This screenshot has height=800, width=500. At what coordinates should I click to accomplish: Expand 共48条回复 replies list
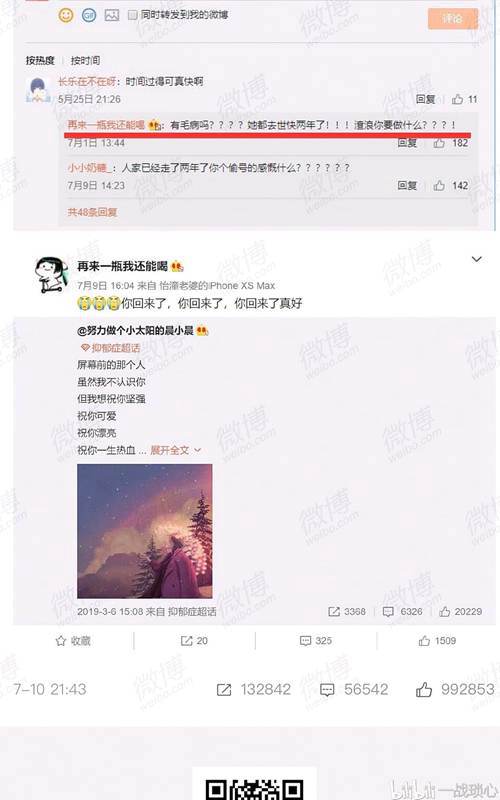tap(92, 212)
